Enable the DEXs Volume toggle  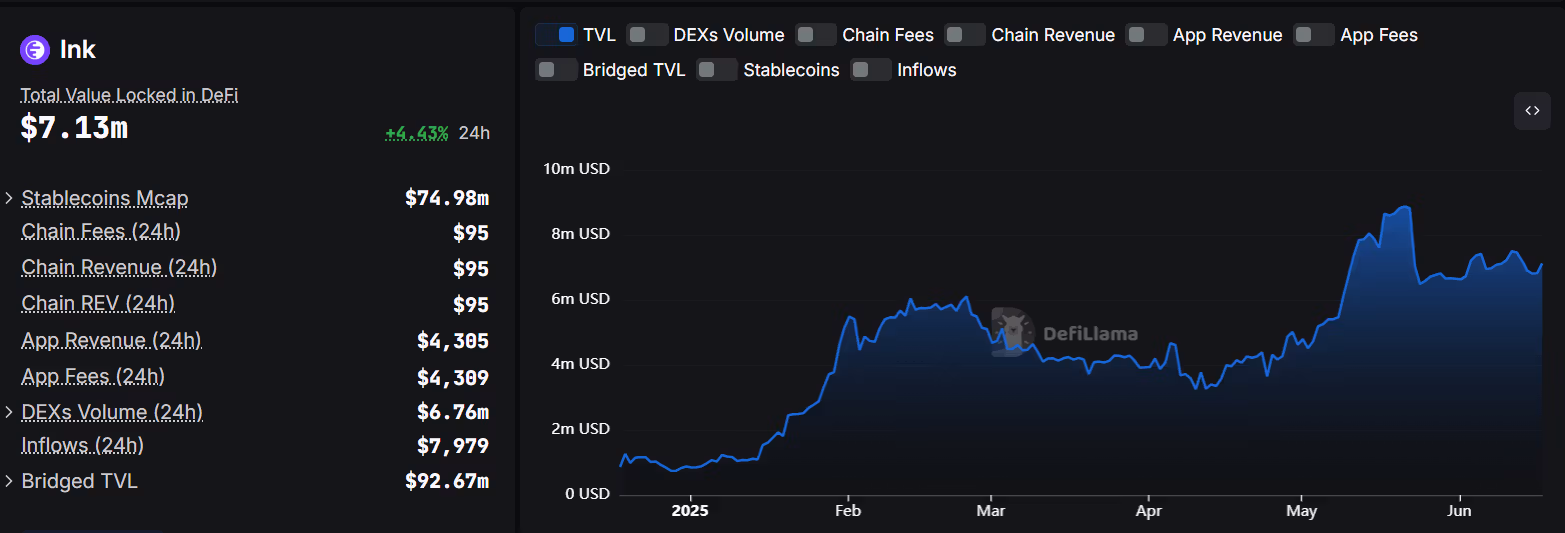click(647, 35)
